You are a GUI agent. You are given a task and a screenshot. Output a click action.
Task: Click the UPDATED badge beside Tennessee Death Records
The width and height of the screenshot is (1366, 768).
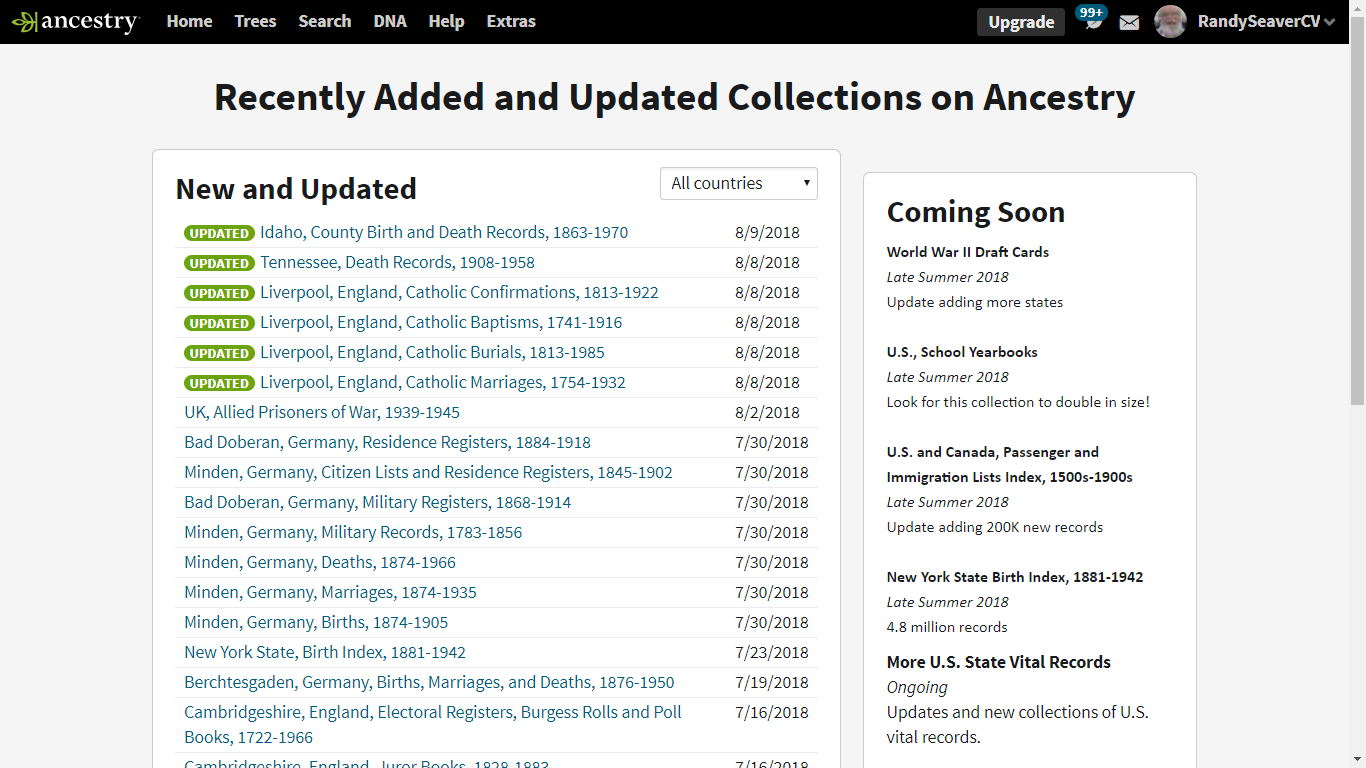tap(219, 263)
